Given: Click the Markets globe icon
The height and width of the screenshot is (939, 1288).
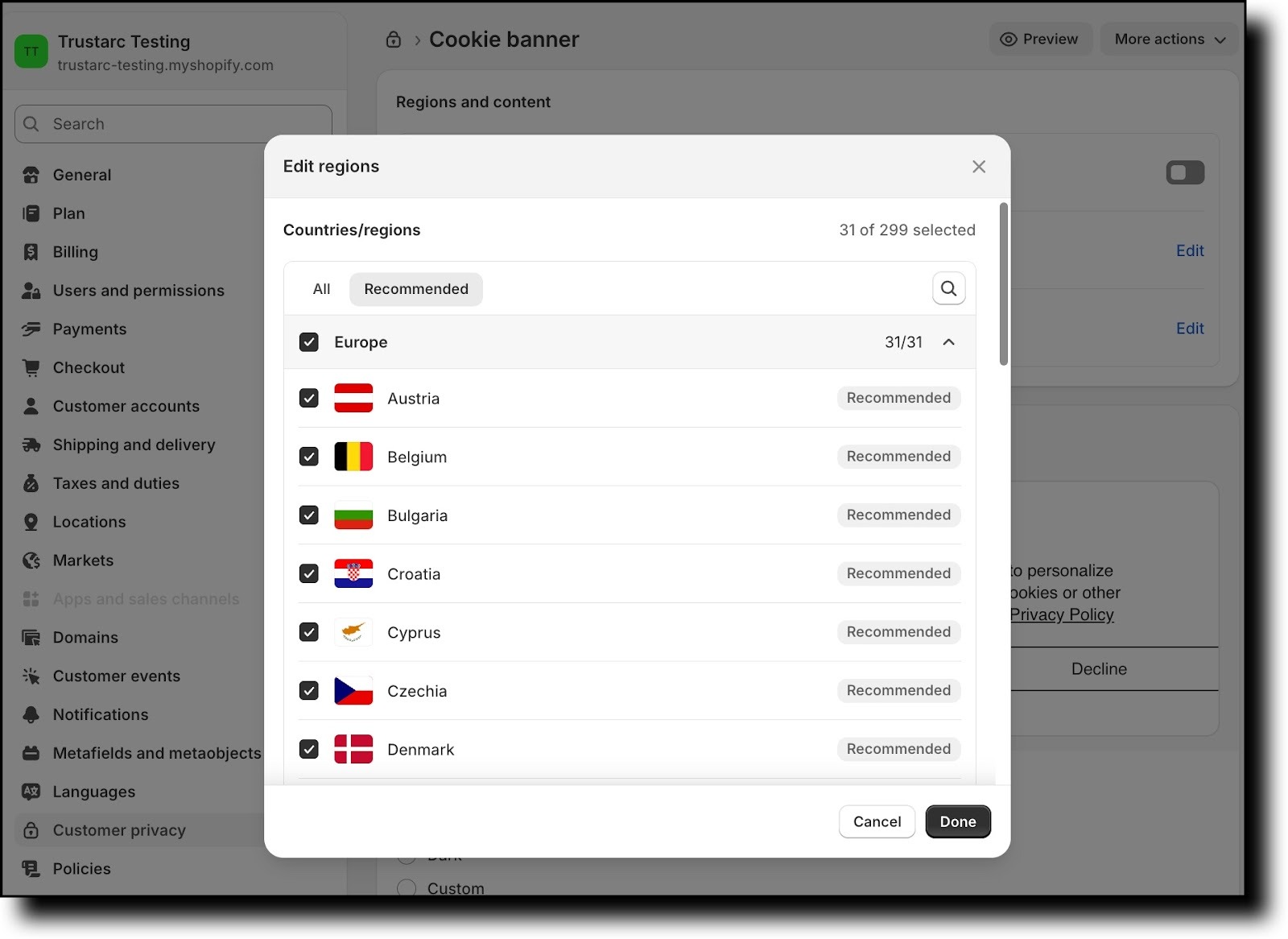Looking at the screenshot, I should tap(31, 561).
